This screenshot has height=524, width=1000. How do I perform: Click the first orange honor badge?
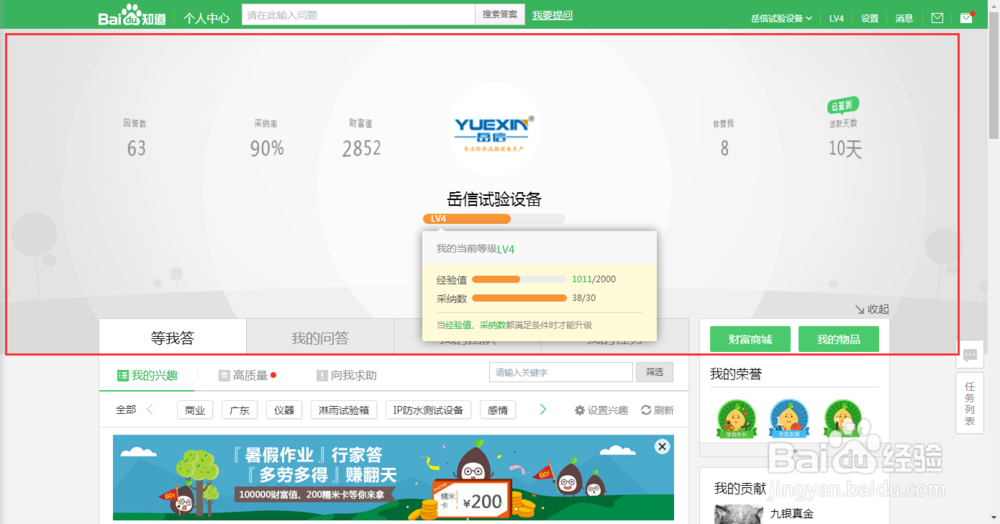[x=736, y=419]
